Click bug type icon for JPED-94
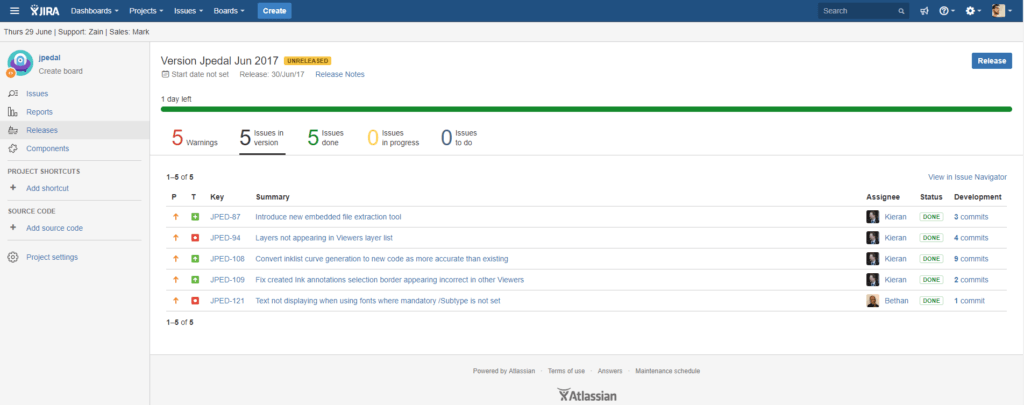This screenshot has width=1024, height=405. click(195, 238)
